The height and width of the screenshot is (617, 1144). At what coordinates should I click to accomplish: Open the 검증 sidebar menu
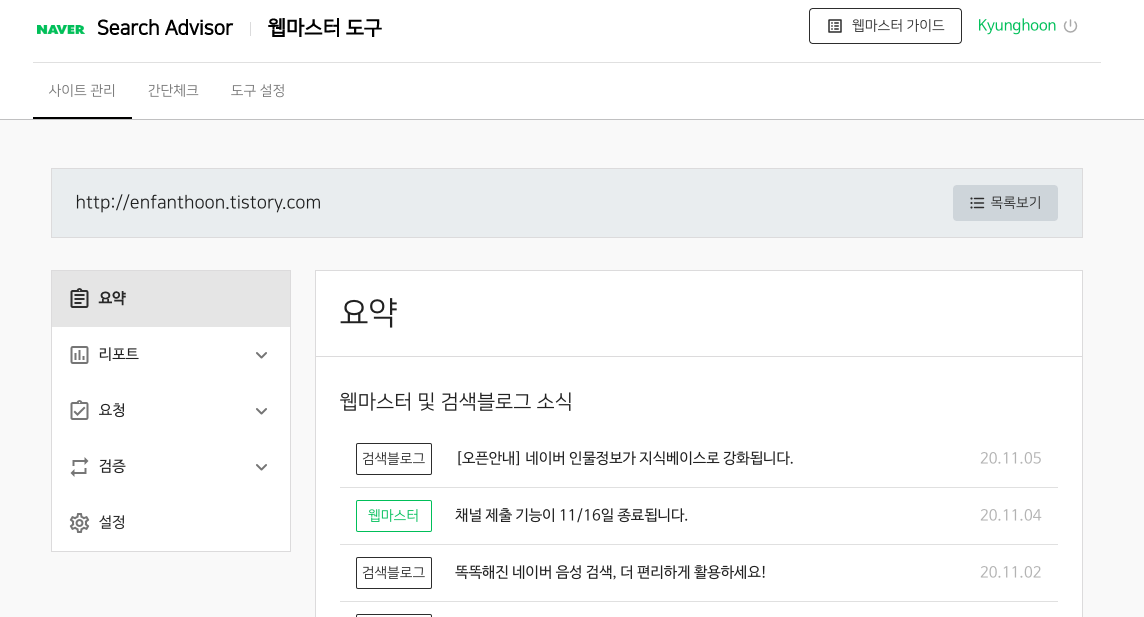[x=171, y=467]
